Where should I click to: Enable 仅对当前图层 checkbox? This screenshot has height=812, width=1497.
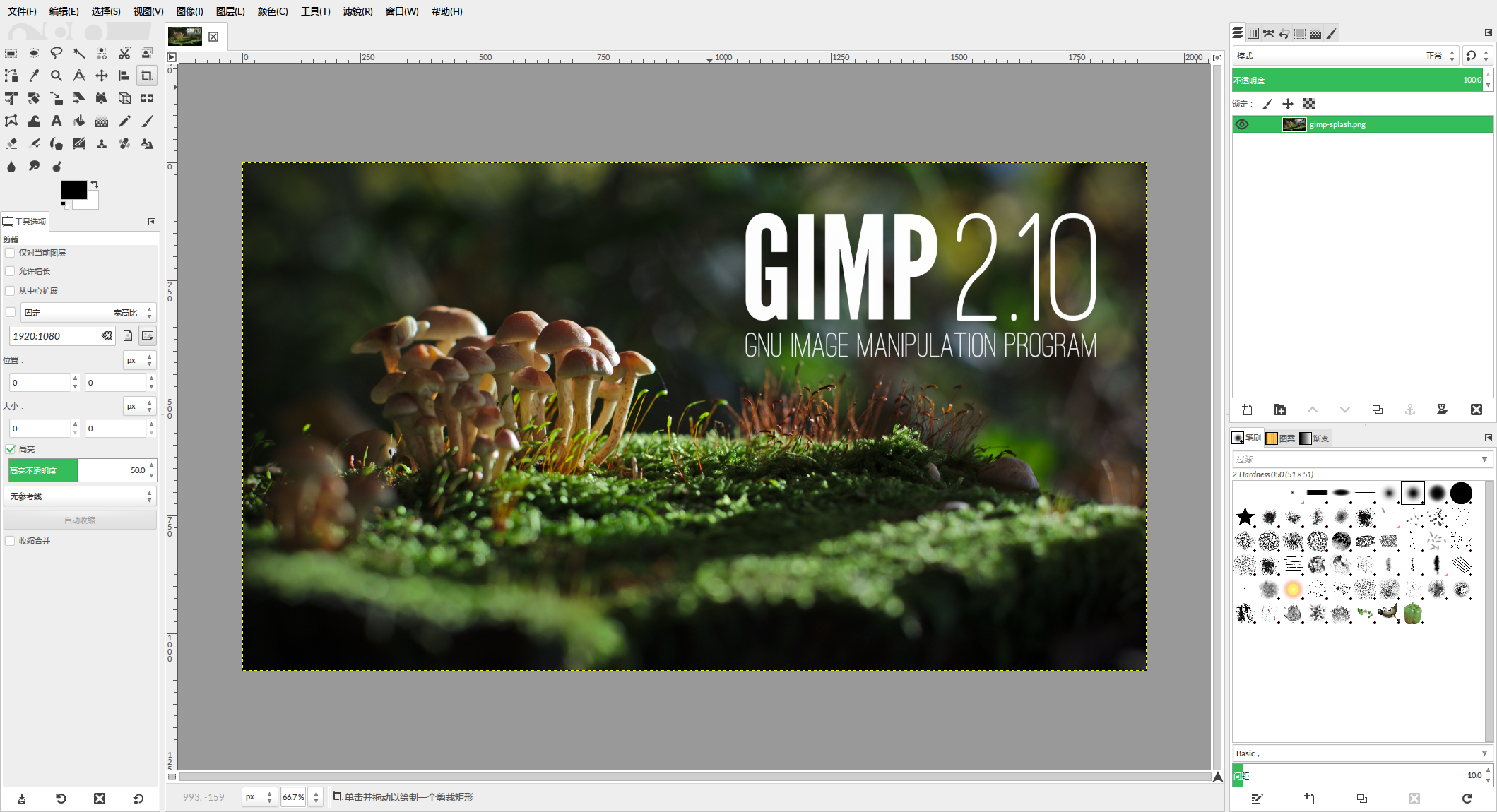10,253
